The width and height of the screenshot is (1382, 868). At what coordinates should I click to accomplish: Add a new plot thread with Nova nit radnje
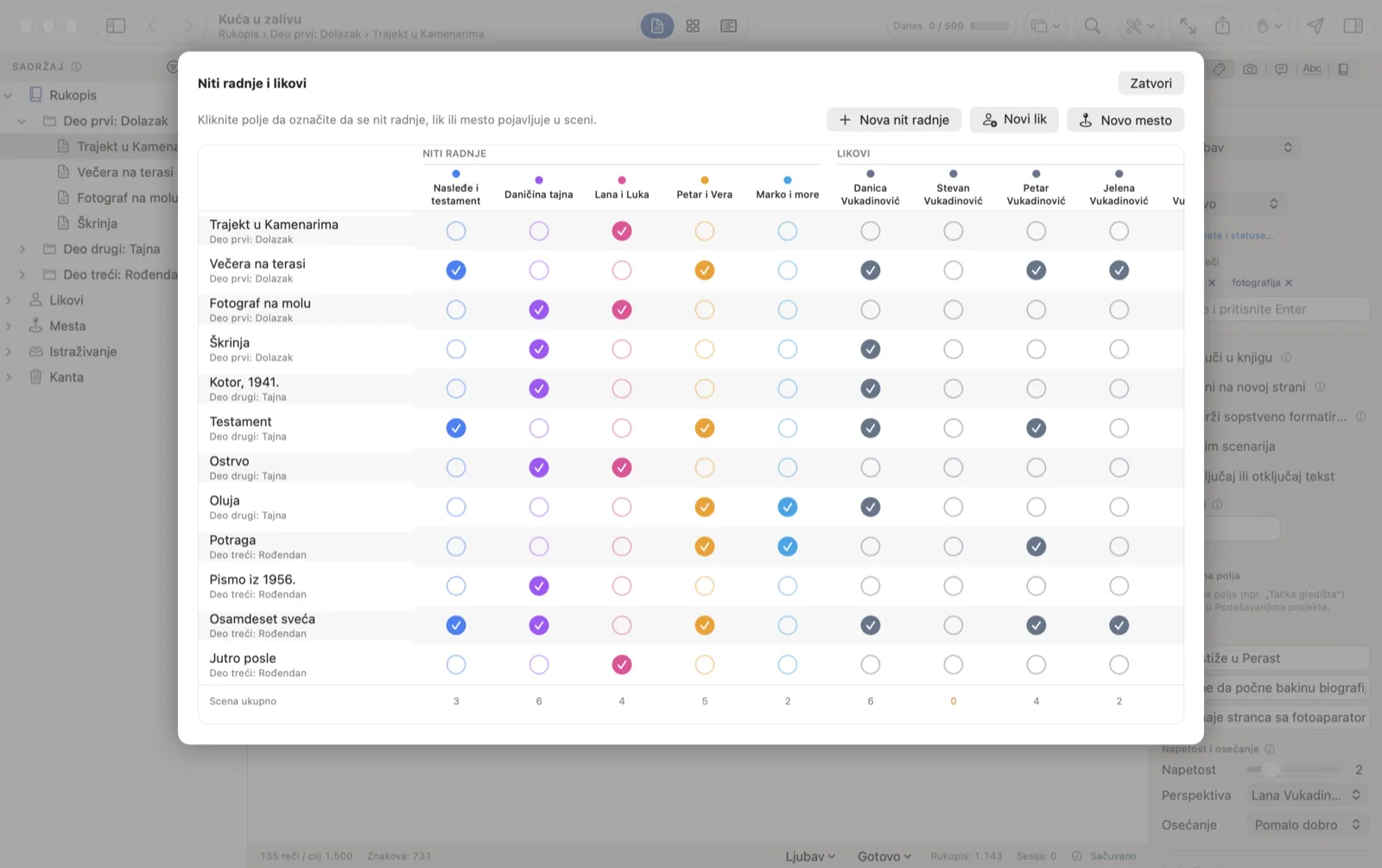click(894, 120)
